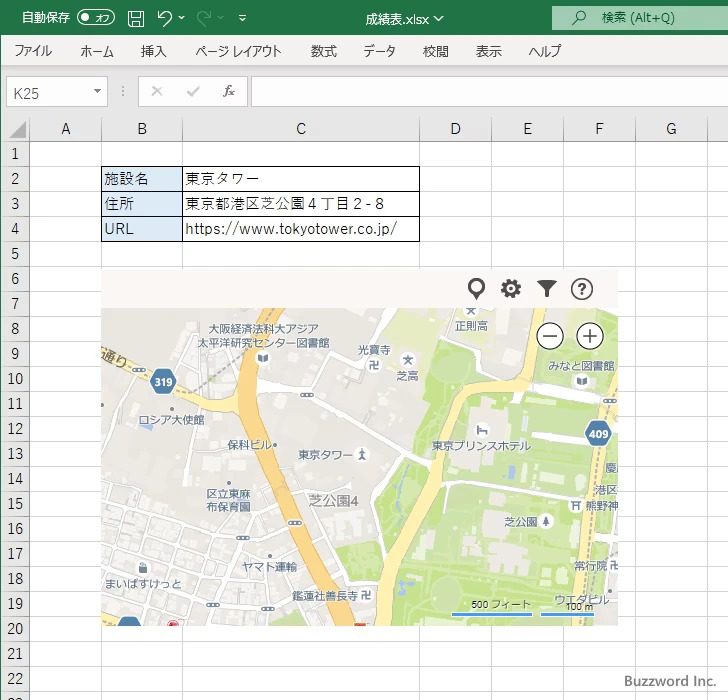Screen dimensions: 728x700
Task: Click the Save floppy disk icon
Action: pos(136,19)
